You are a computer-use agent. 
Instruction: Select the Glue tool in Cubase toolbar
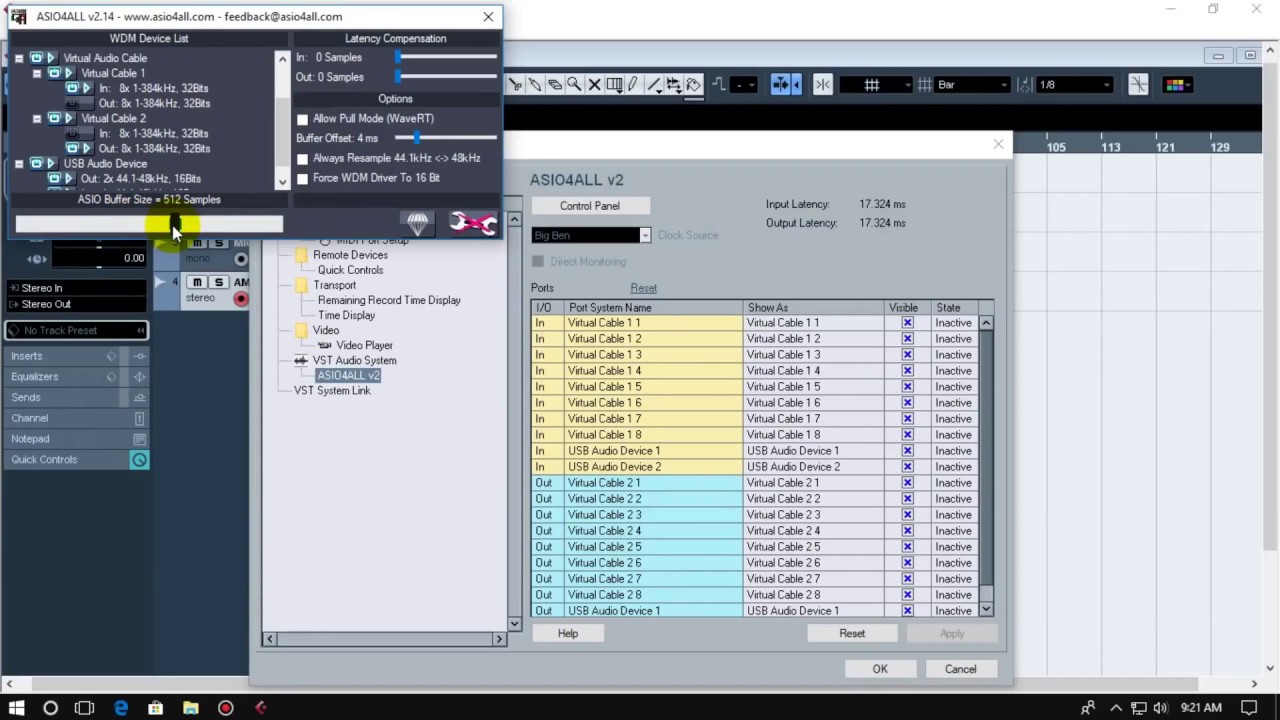click(535, 85)
